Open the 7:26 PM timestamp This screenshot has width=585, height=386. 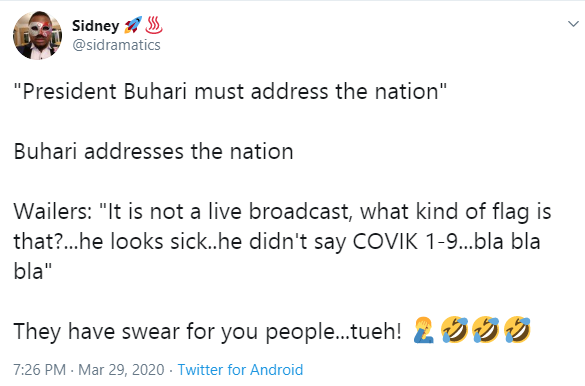(x=40, y=370)
